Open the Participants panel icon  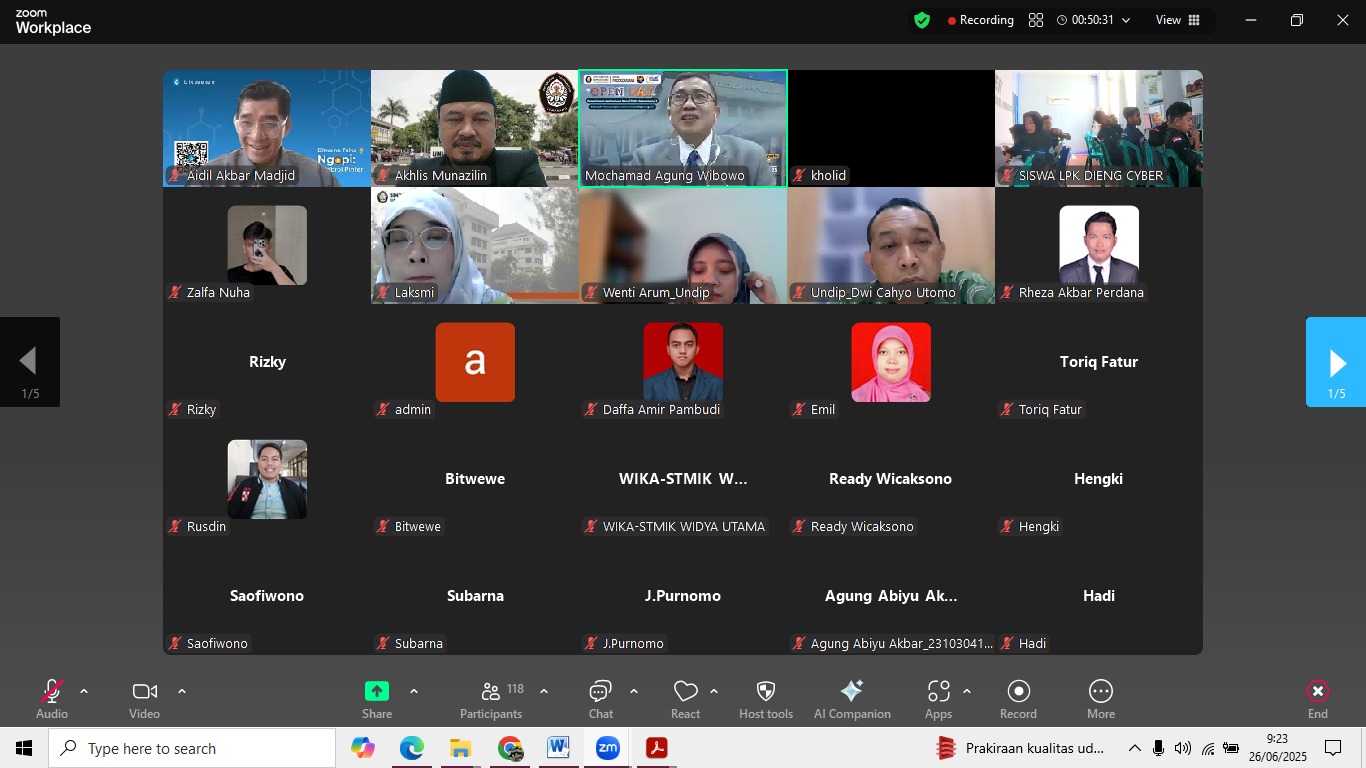coord(490,692)
